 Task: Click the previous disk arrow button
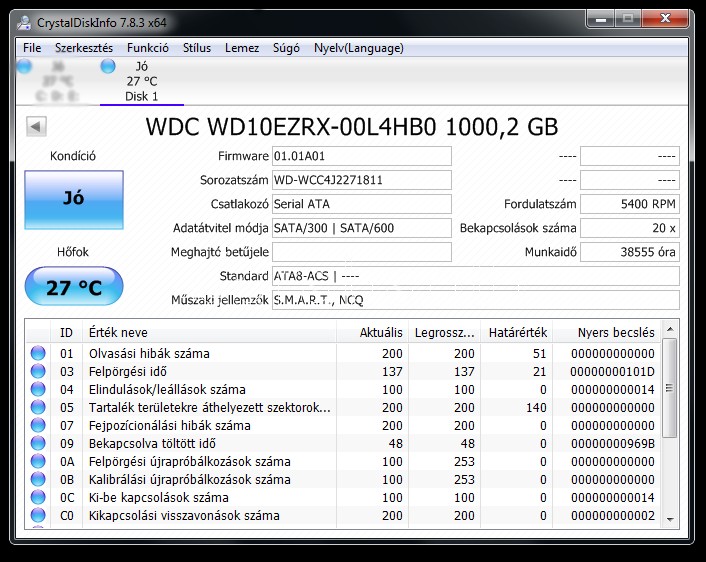pyautogui.click(x=36, y=127)
